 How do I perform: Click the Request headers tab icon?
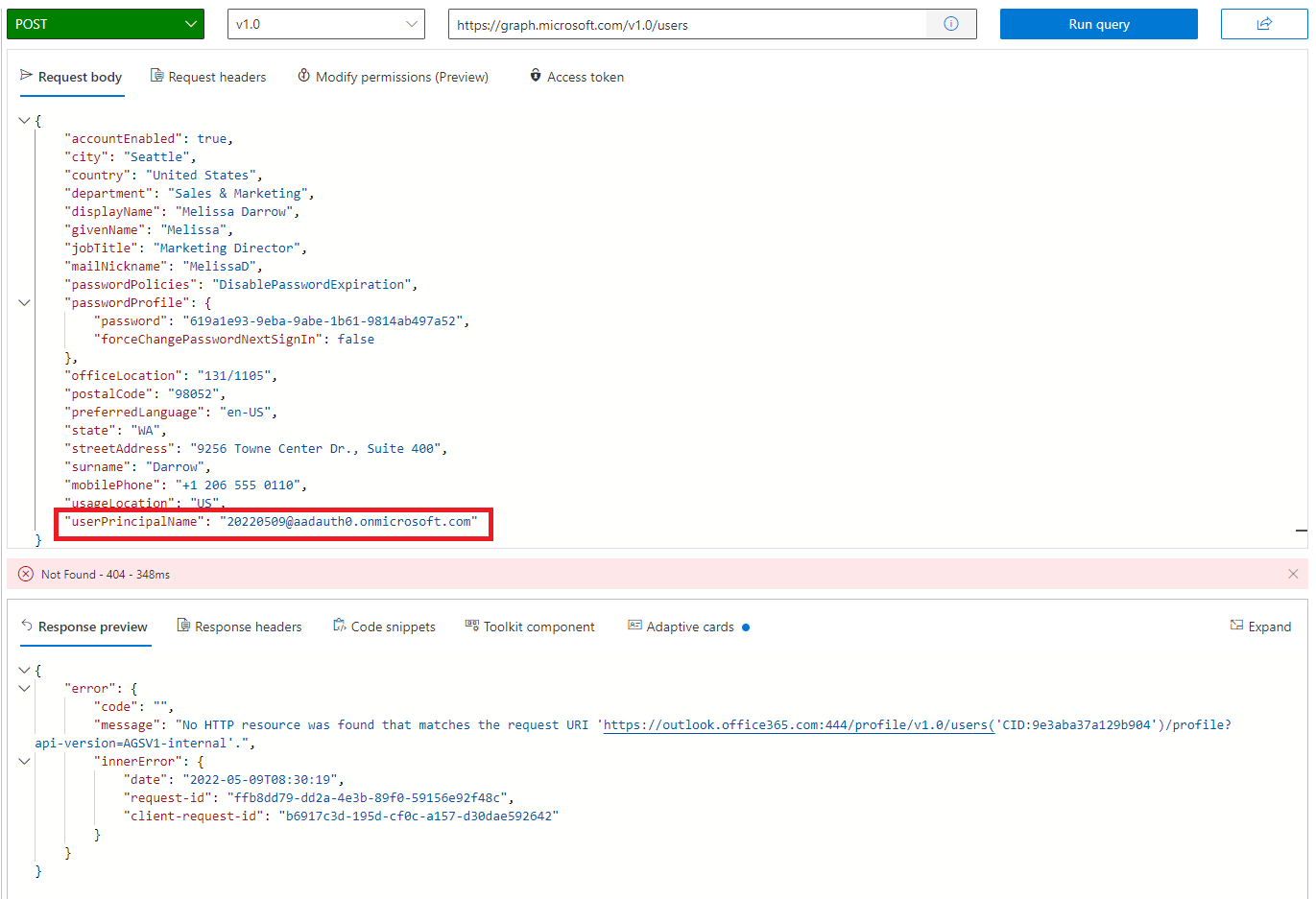coord(156,76)
